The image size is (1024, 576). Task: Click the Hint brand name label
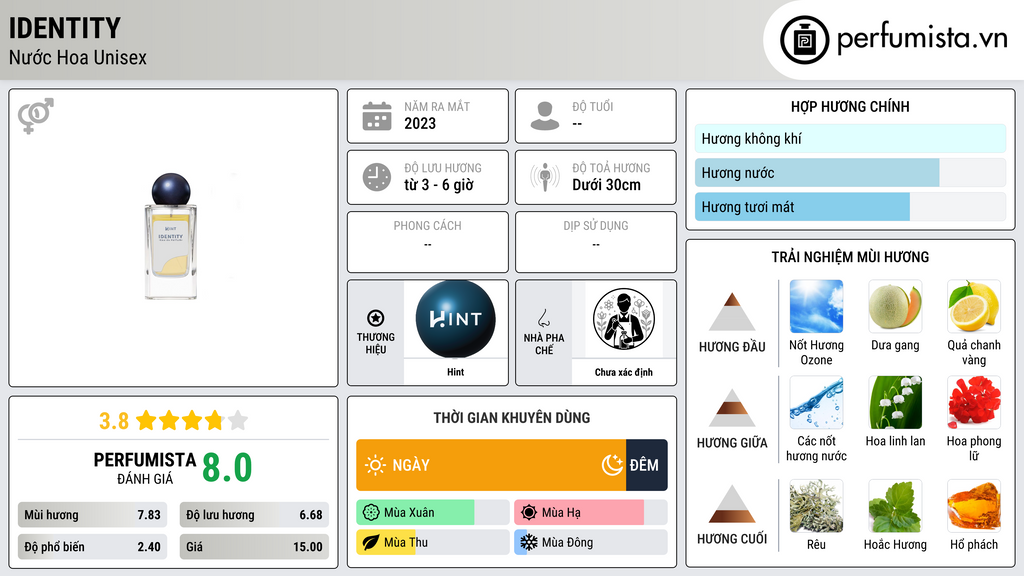pos(456,372)
